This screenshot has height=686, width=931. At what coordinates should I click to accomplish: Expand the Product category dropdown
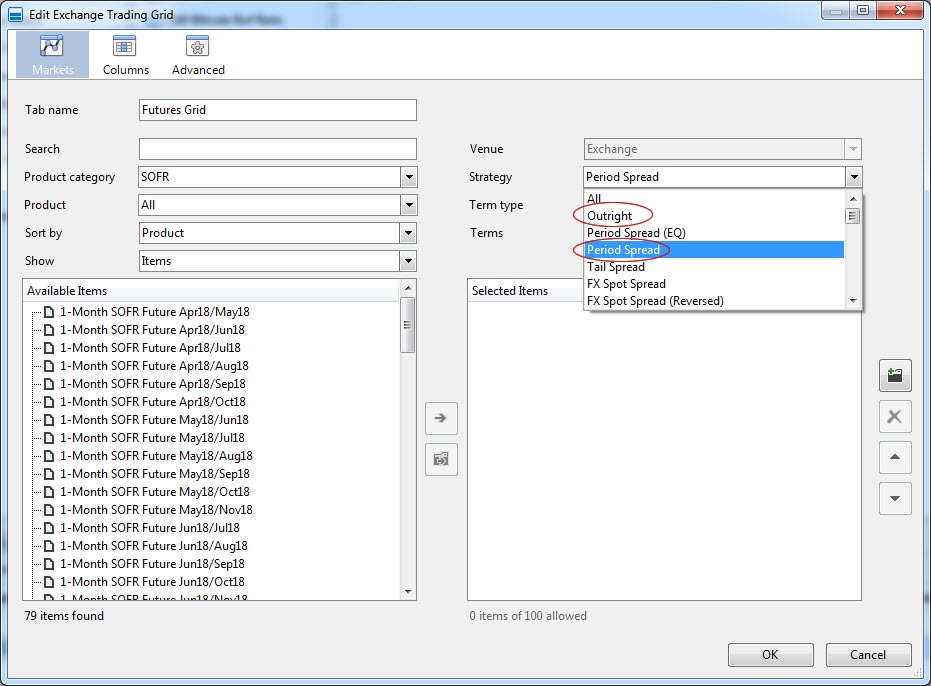[x=408, y=177]
